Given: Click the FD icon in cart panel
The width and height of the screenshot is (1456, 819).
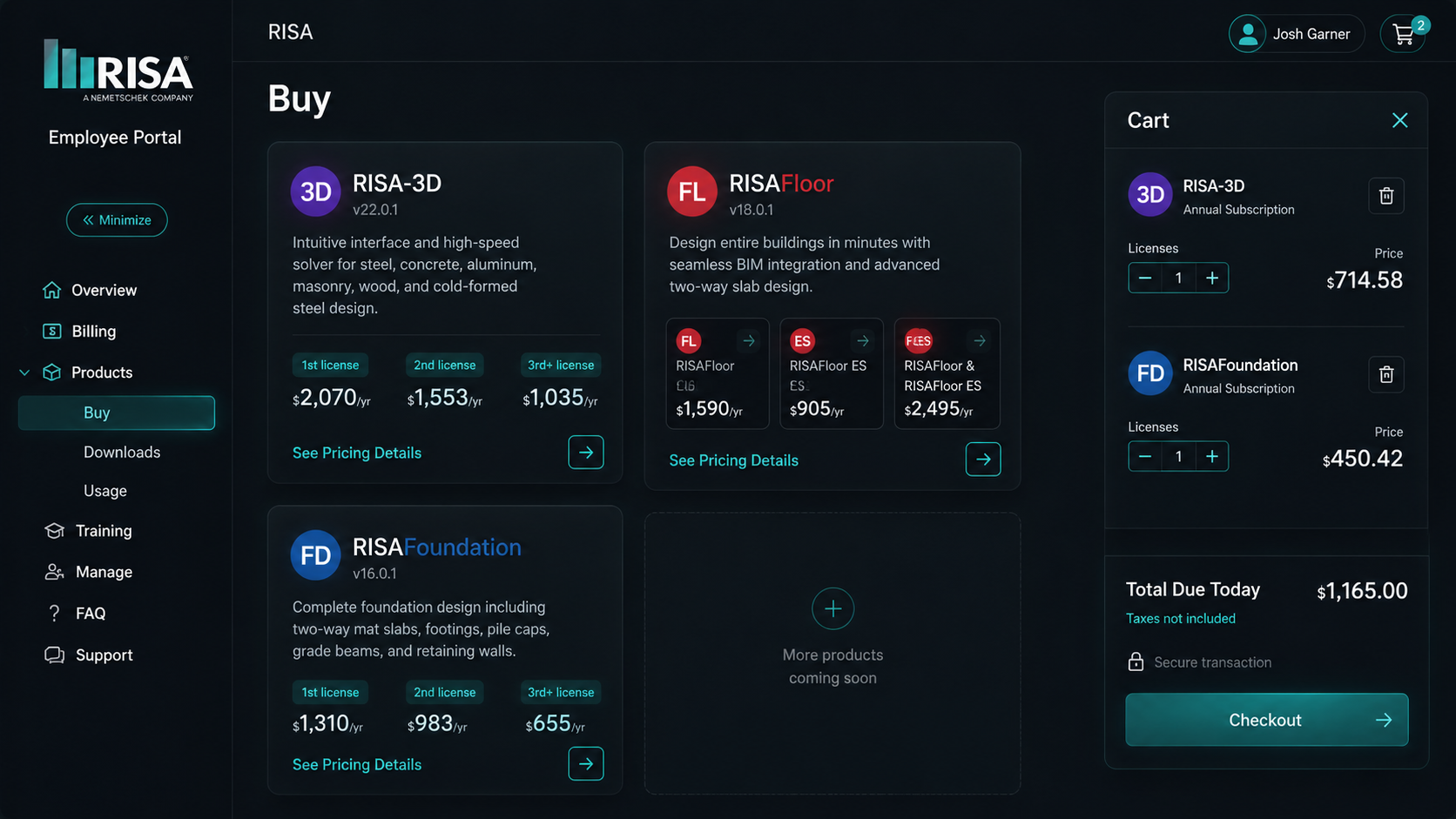Looking at the screenshot, I should (x=1150, y=373).
